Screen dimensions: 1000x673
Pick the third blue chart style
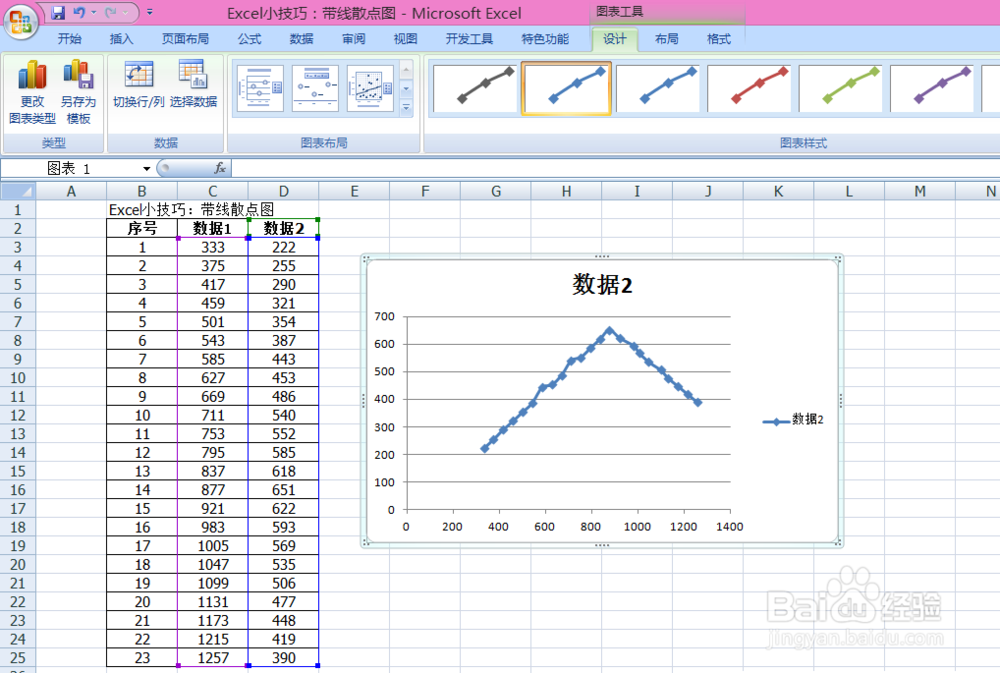click(658, 88)
